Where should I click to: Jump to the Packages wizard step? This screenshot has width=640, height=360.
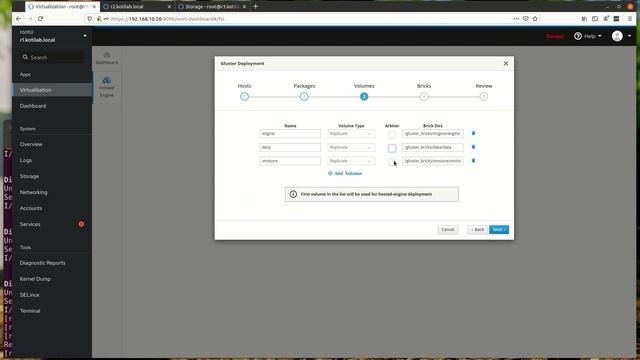click(304, 97)
